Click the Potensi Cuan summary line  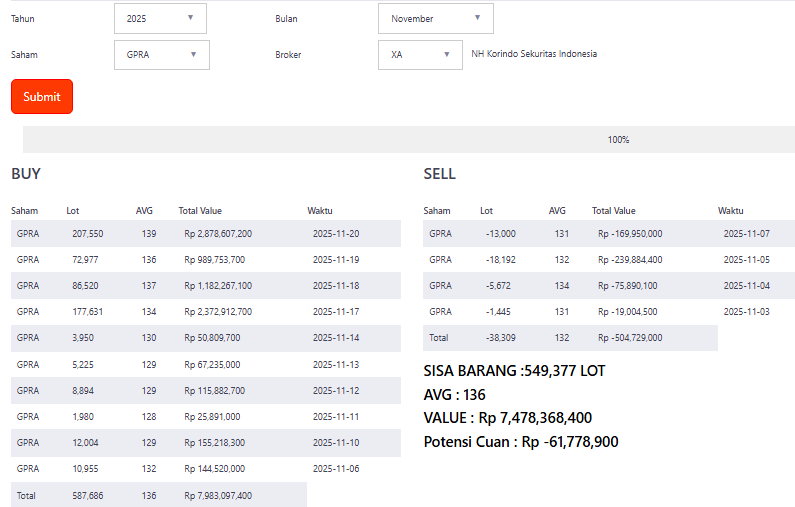click(520, 441)
